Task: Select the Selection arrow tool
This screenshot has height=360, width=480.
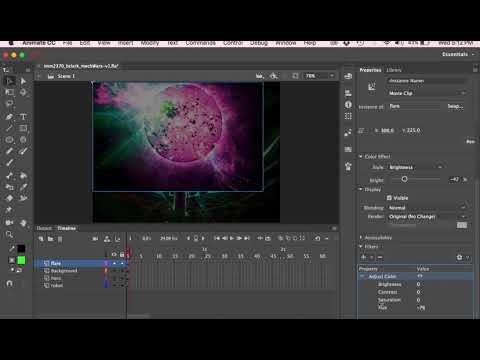Action: tap(10, 81)
